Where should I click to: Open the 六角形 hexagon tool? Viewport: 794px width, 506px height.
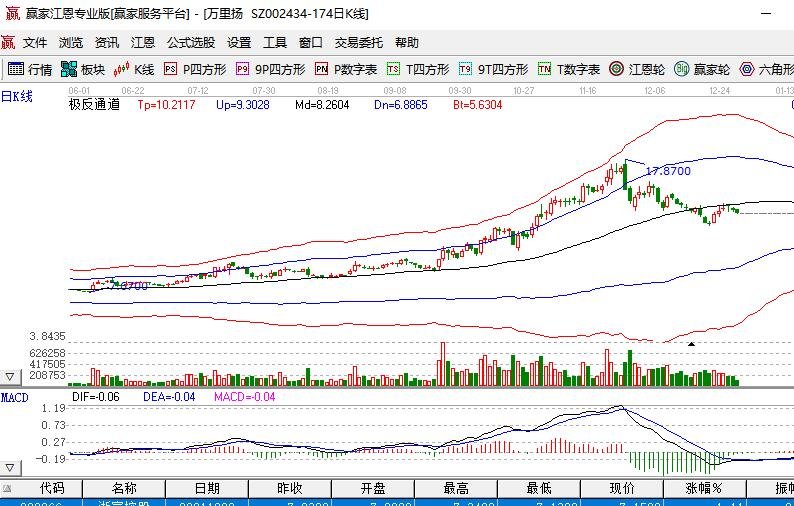click(x=766, y=69)
